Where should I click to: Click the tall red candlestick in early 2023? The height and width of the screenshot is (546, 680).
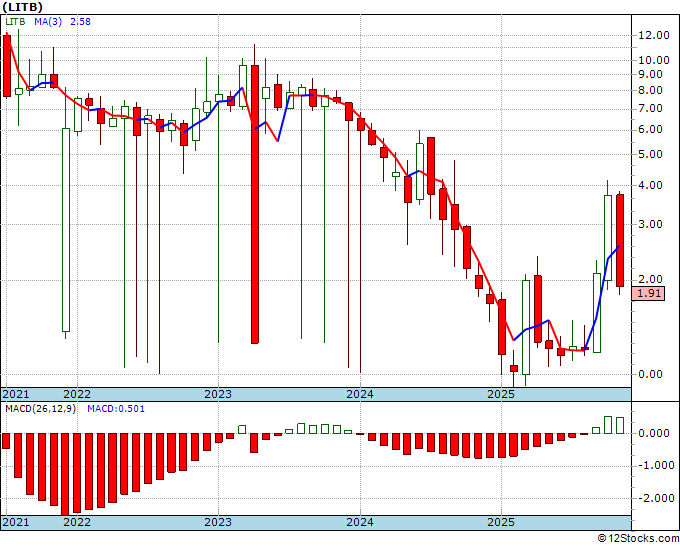point(255,204)
